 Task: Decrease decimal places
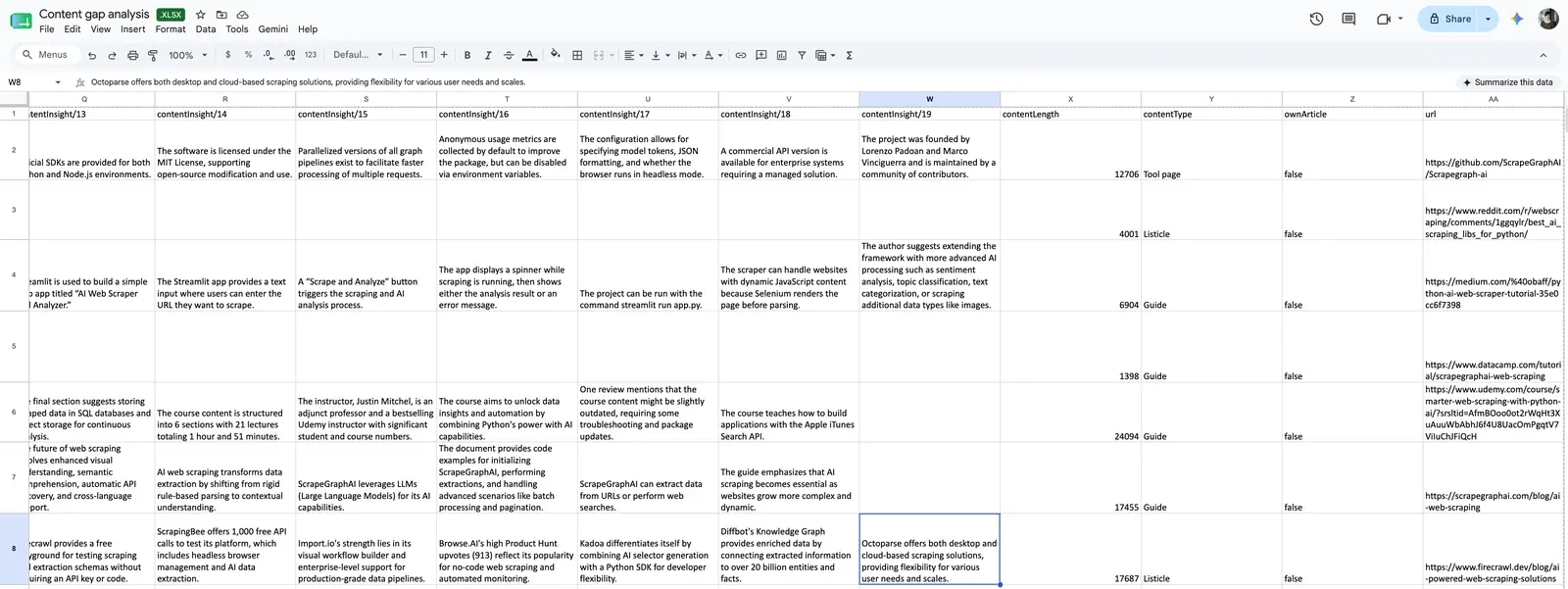click(269, 55)
